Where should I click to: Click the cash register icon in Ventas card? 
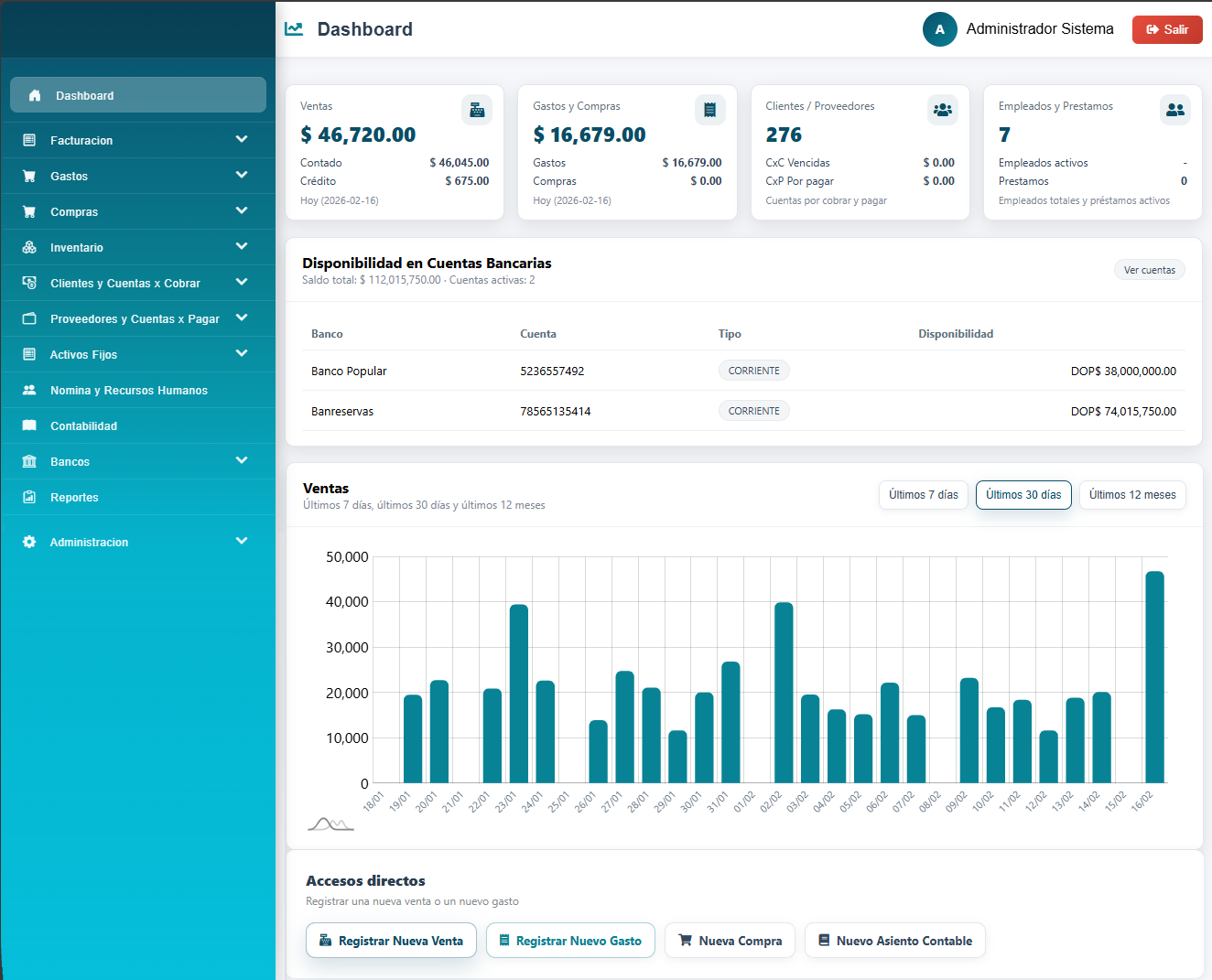pos(477,110)
